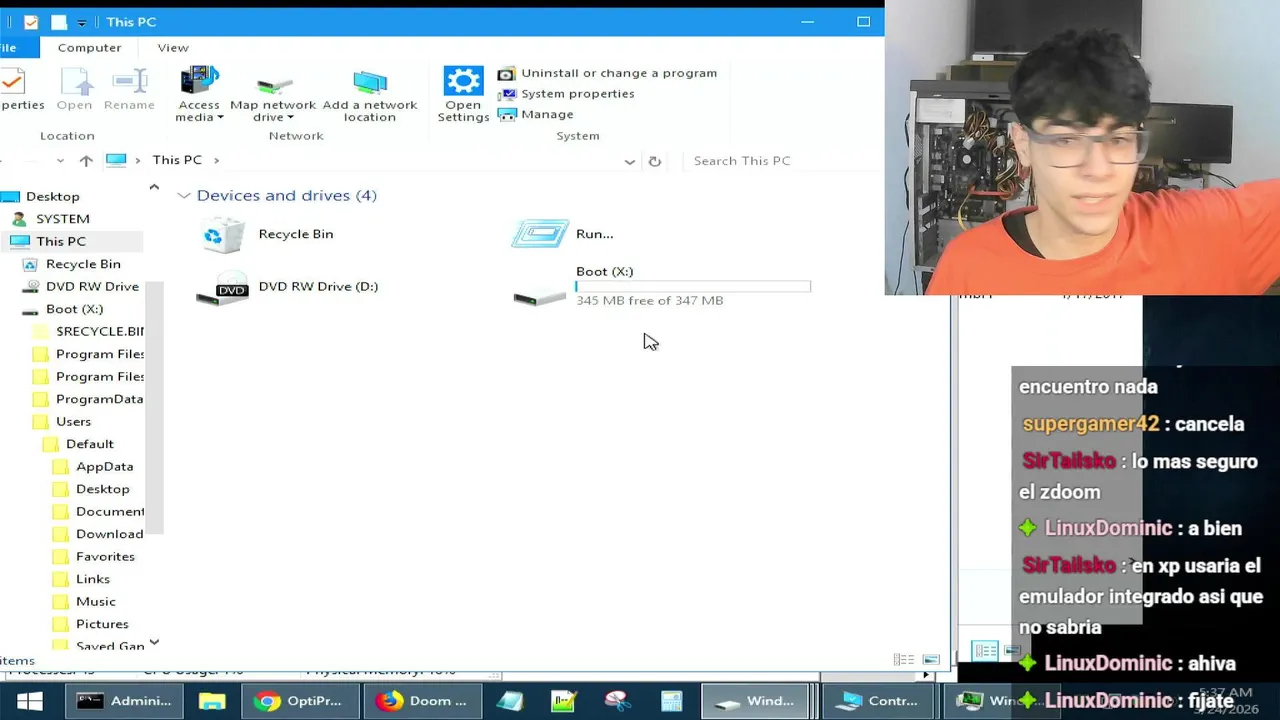Click the Up arrow navigation button
Viewport: 1280px width, 720px height.
coord(86,161)
